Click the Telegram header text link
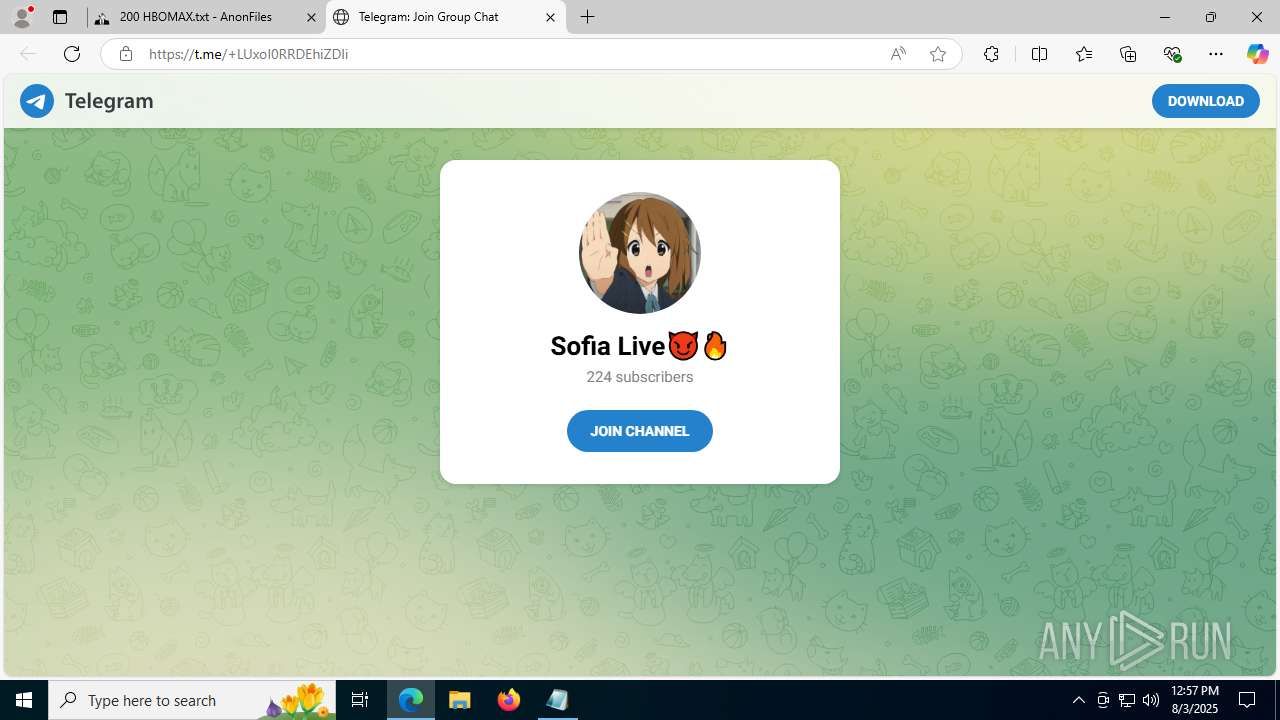This screenshot has width=1280, height=720. pos(109,101)
